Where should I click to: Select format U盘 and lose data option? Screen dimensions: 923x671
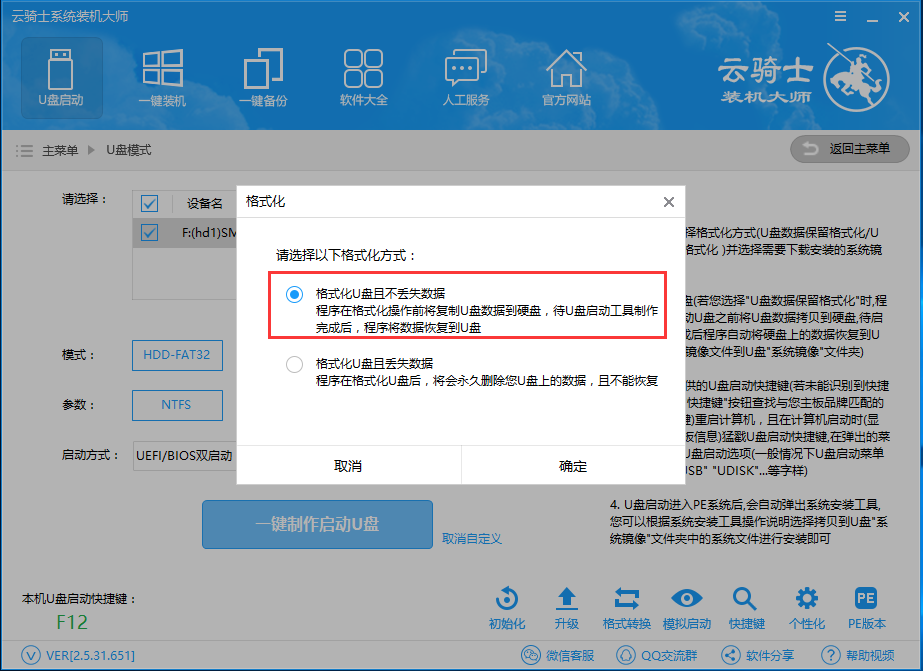tap(294, 365)
